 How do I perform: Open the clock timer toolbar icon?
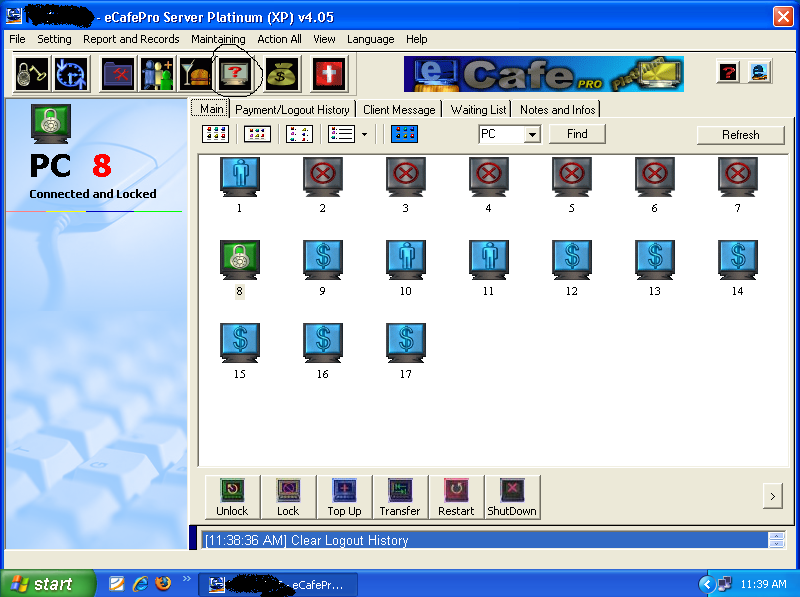(72, 74)
